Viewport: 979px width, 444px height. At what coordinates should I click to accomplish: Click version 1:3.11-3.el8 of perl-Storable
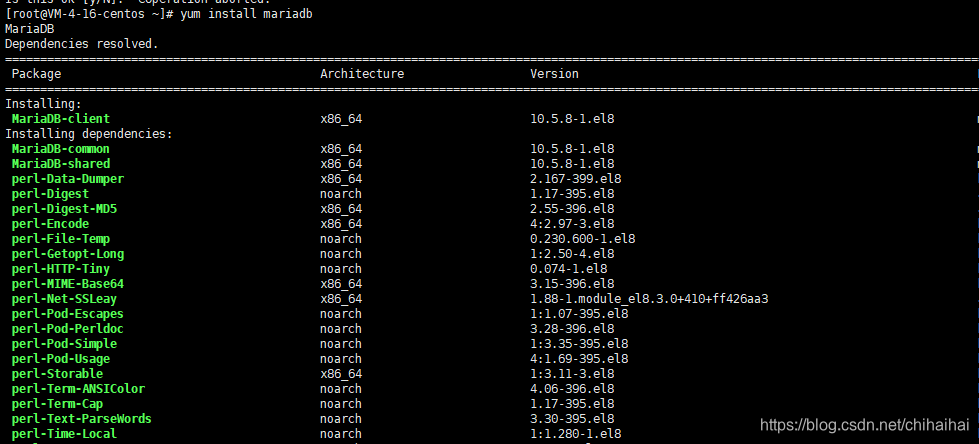tap(572, 373)
